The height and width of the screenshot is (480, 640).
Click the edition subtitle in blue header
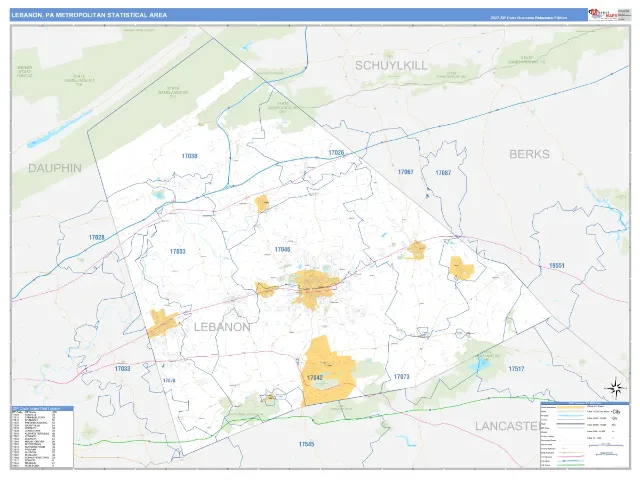[x=529, y=18]
